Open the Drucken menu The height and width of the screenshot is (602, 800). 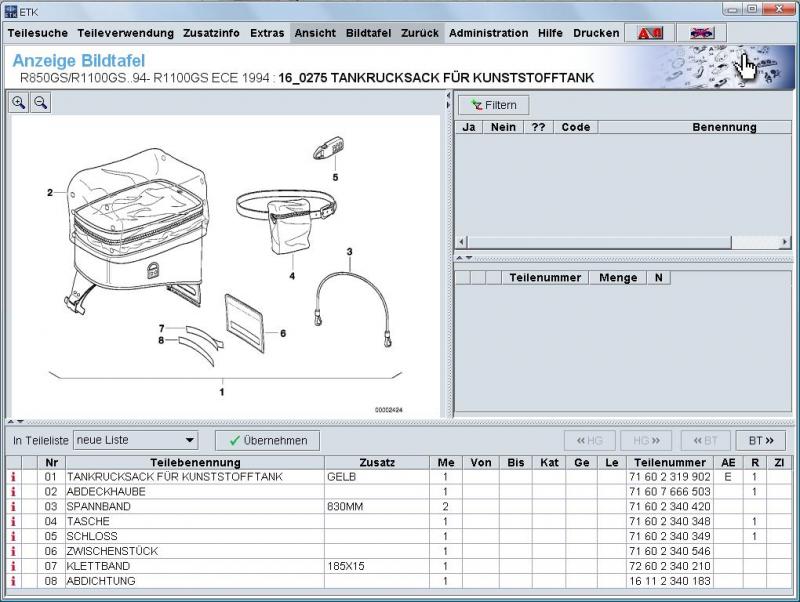(596, 33)
